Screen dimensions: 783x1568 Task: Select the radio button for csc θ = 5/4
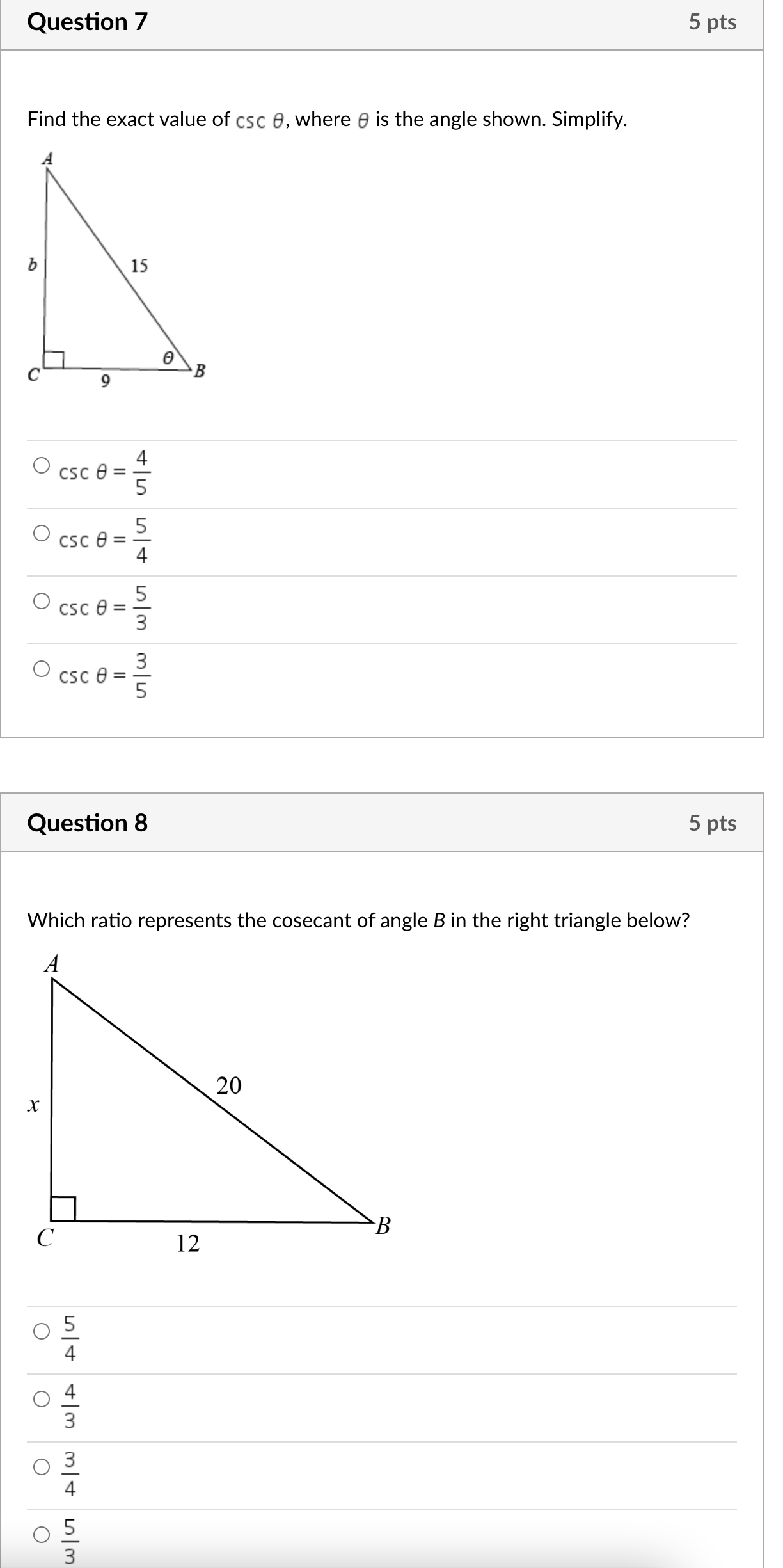point(40,532)
